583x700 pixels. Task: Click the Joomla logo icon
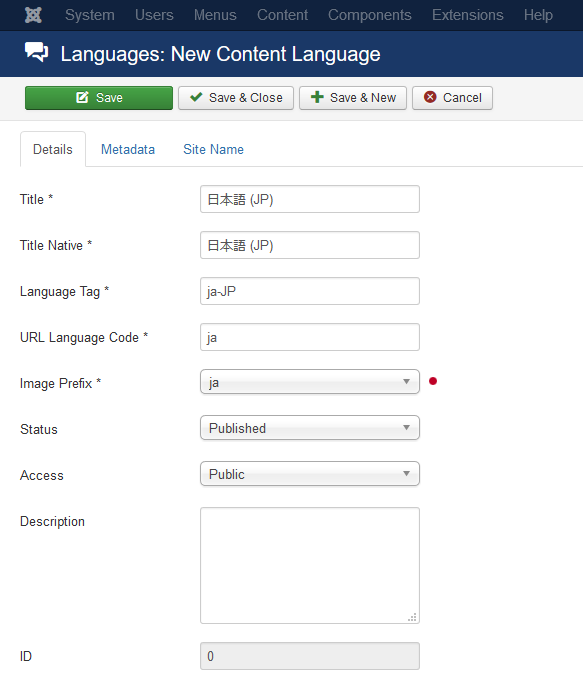coord(33,15)
